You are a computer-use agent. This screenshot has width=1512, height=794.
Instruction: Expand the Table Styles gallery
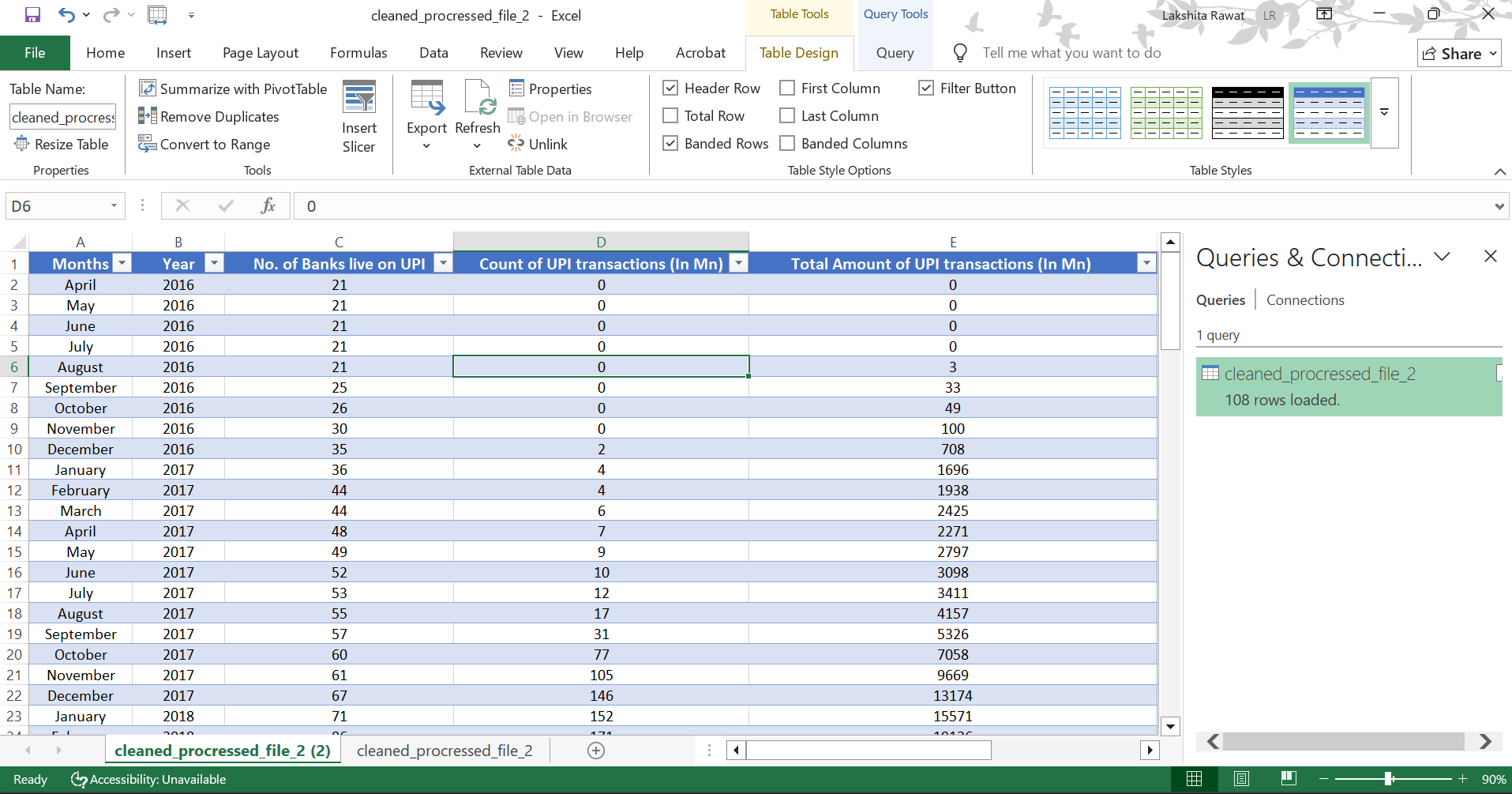(x=1384, y=113)
